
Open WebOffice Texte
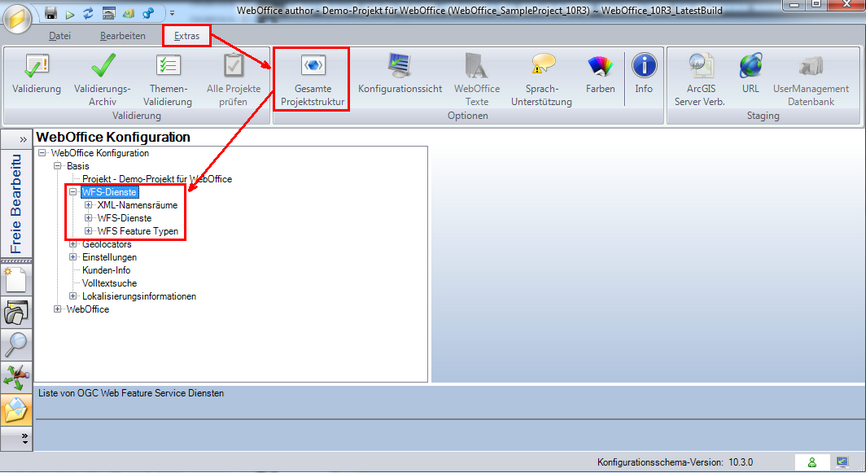[477, 80]
